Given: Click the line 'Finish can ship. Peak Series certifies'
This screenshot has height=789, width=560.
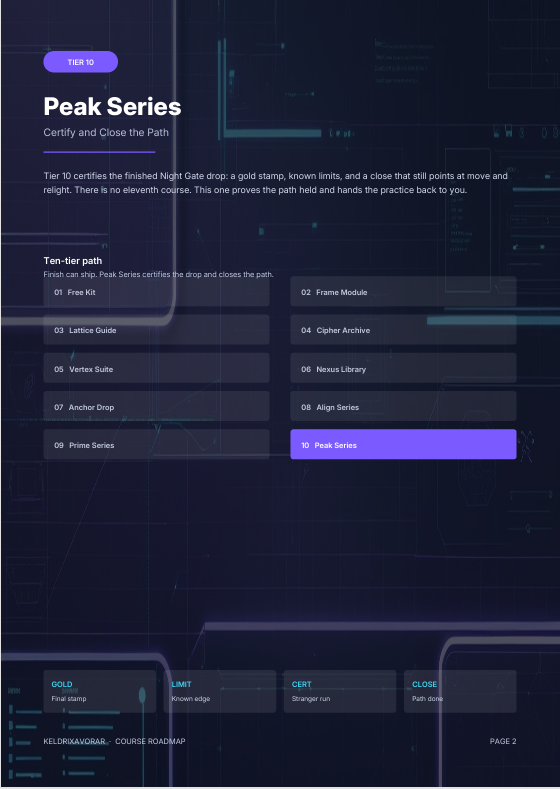Looking at the screenshot, I should click(158, 275).
